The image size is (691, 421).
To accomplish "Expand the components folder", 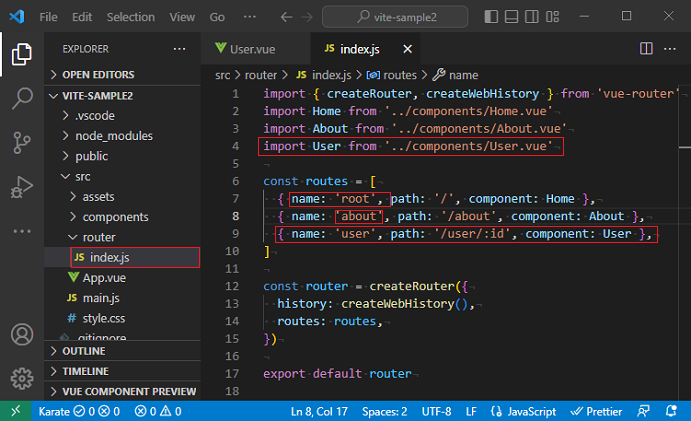I will tap(123, 217).
